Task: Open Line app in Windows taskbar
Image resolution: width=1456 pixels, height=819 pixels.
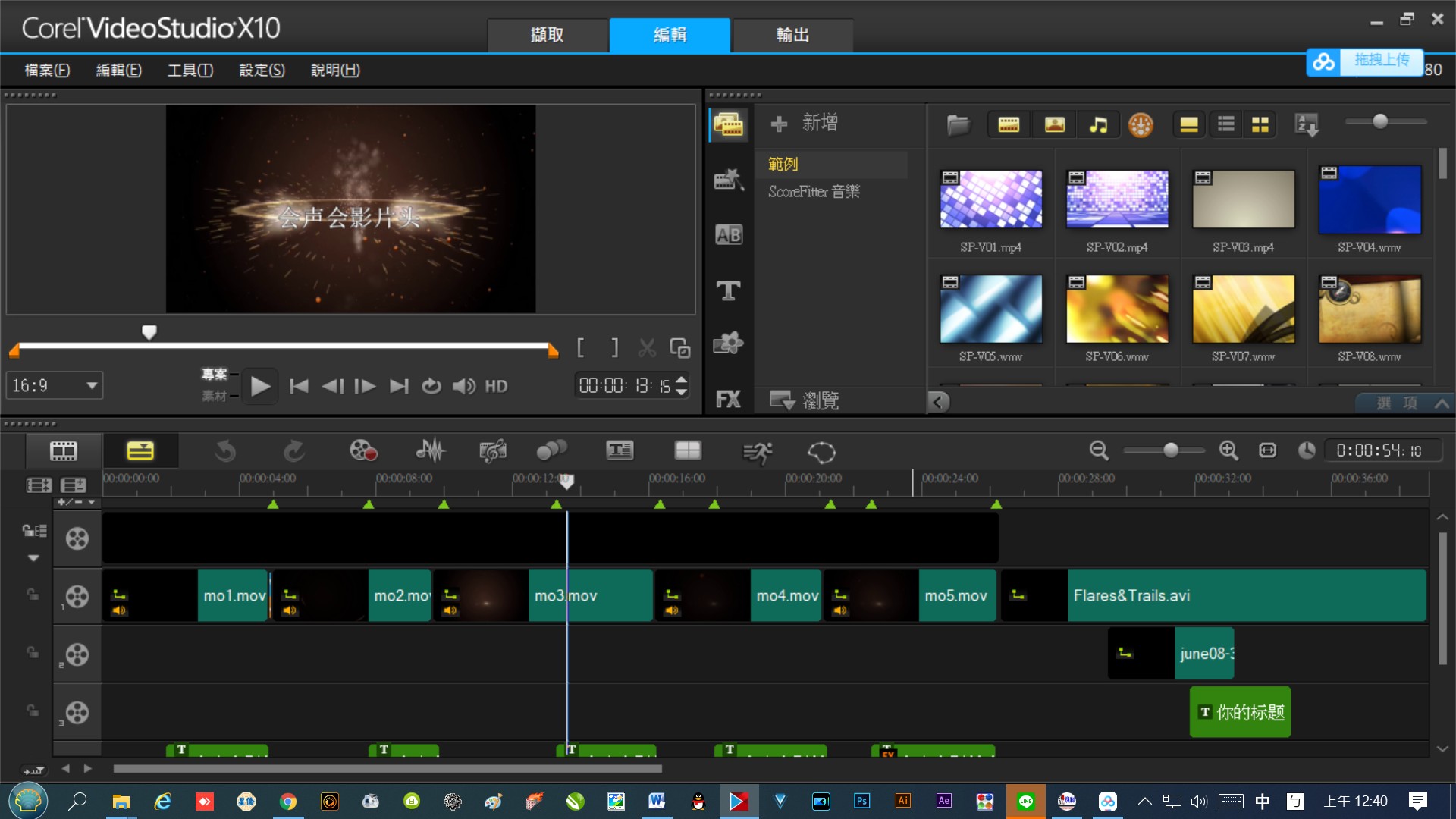Action: click(x=1026, y=802)
